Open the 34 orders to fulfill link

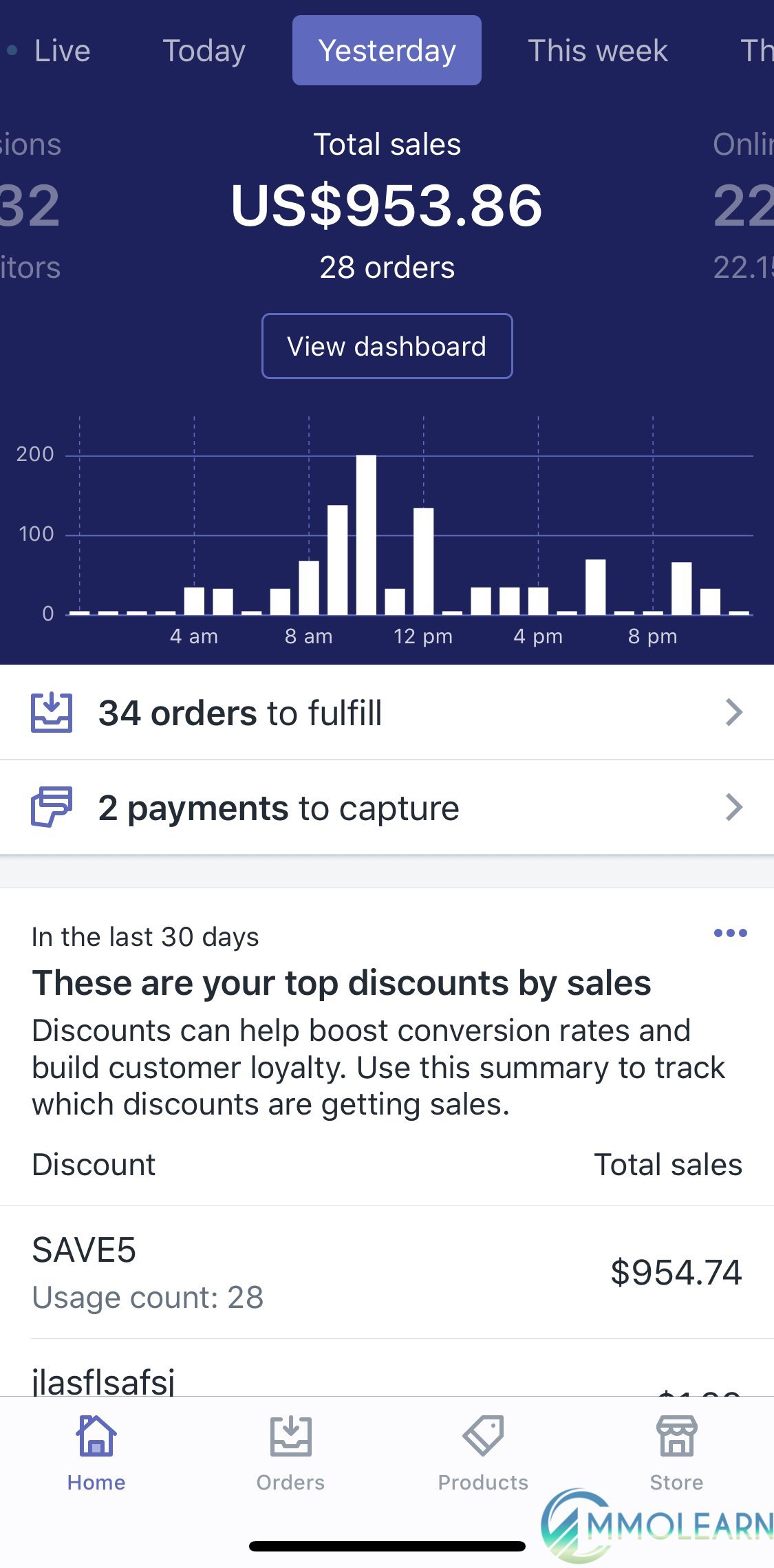coord(387,712)
